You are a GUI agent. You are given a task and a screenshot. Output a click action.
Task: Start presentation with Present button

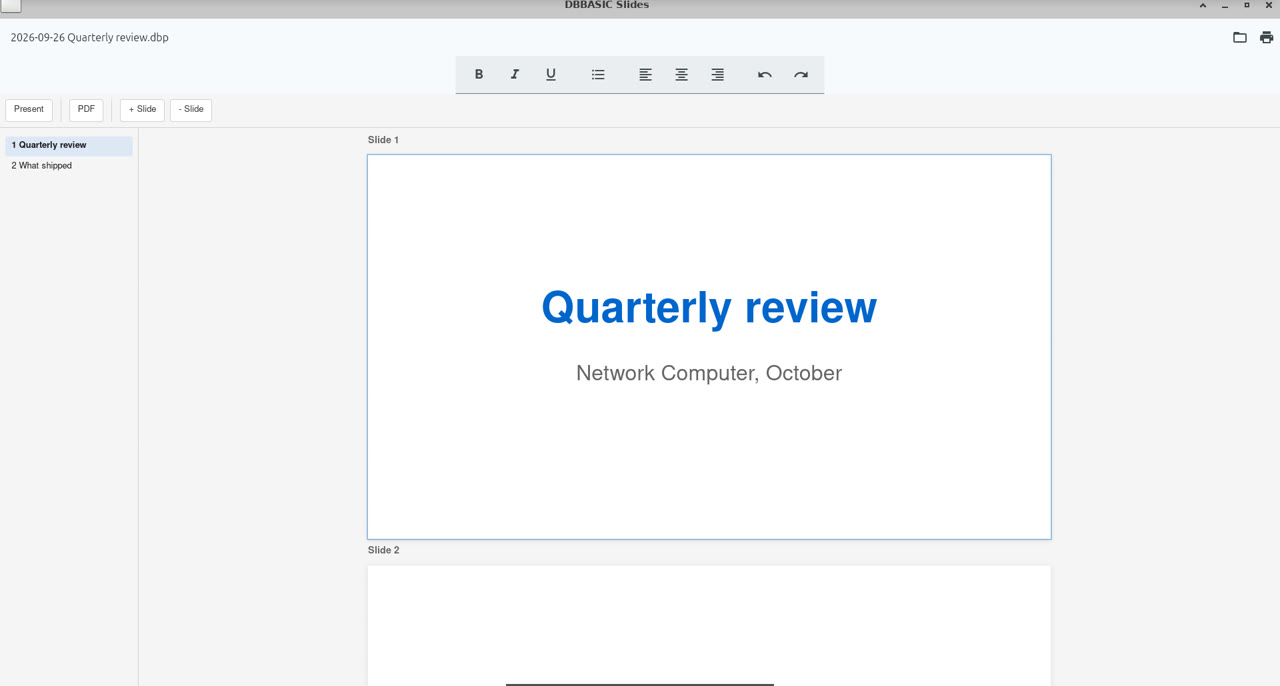click(x=29, y=109)
